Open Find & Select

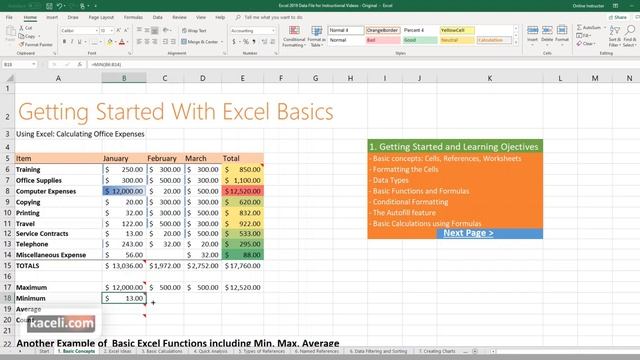tap(630, 36)
